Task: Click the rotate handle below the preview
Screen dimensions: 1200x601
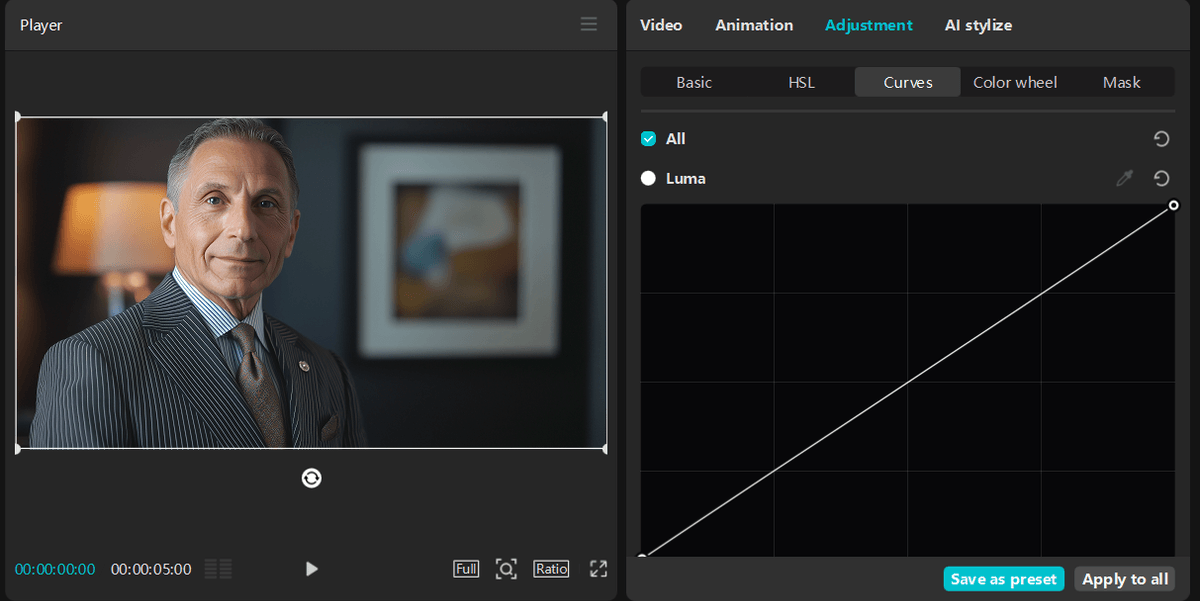Action: [311, 478]
